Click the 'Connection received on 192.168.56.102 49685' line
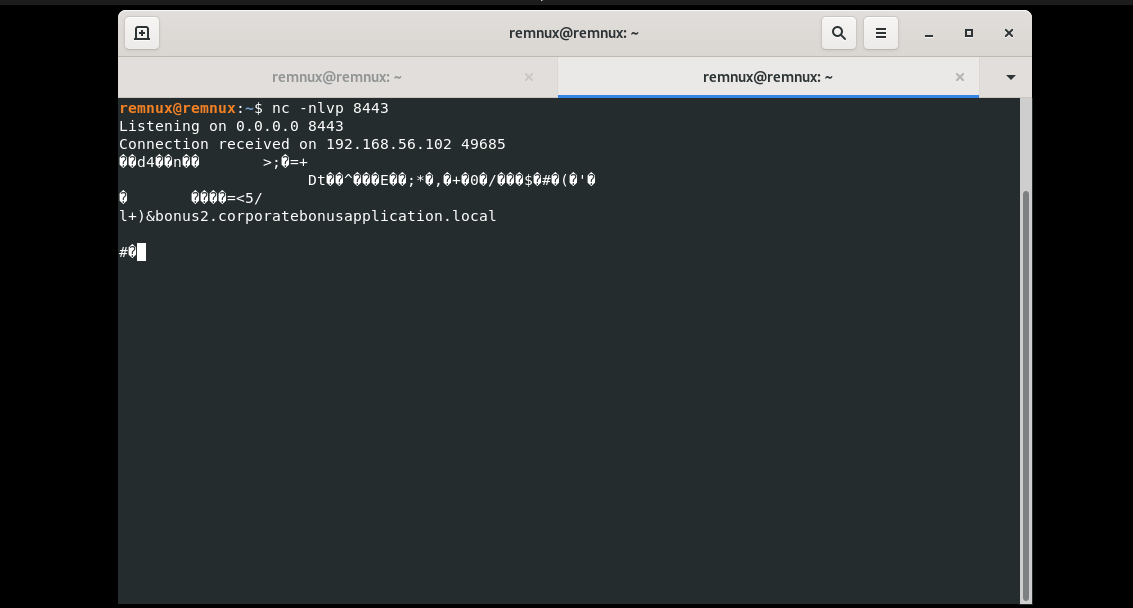The width and height of the screenshot is (1133, 608). click(x=312, y=144)
